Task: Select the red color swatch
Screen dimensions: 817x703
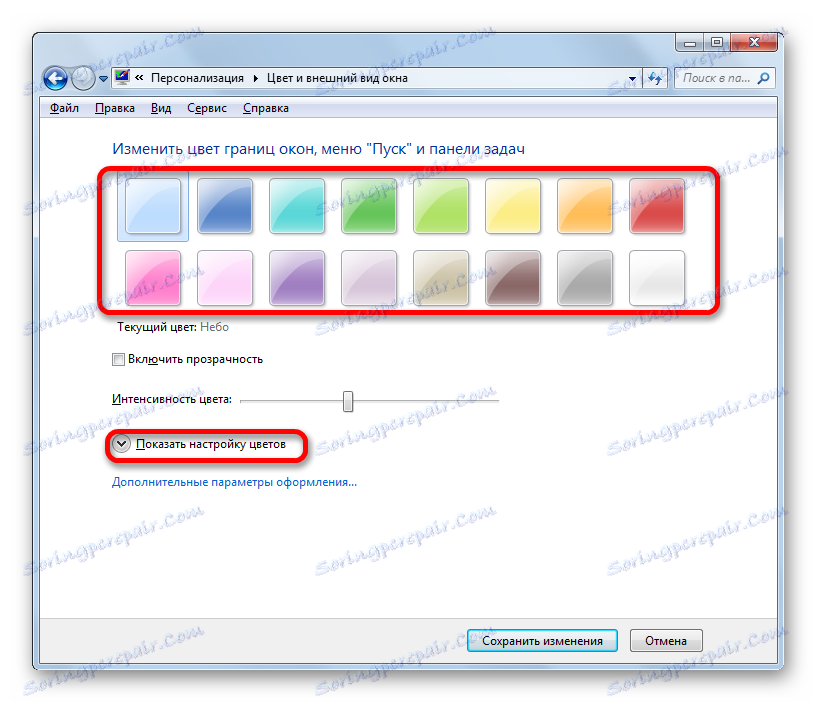Action: click(x=657, y=205)
